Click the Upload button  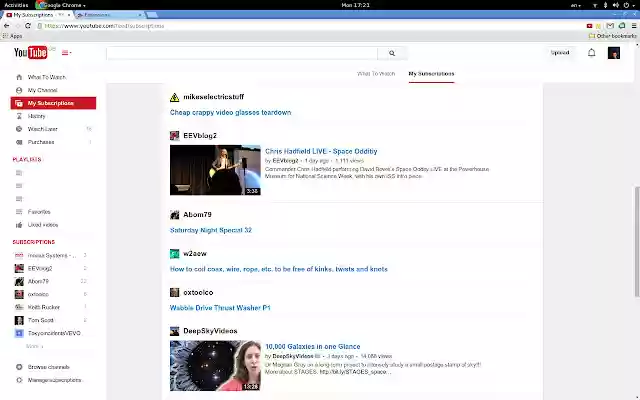tap(560, 53)
